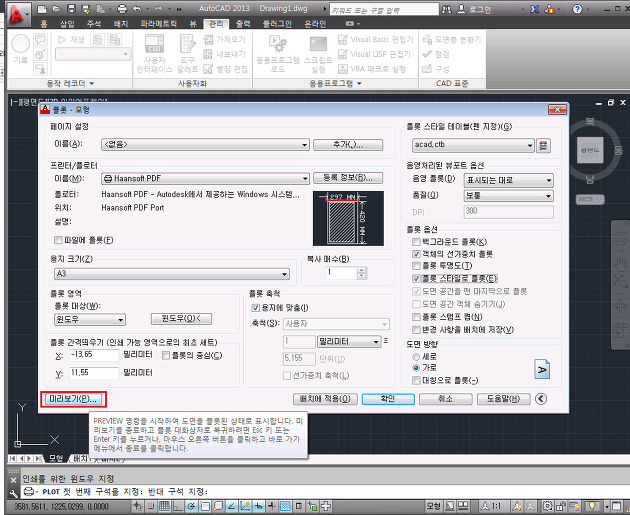Viewport: 630px width, 515px height.
Task: Open paper size dropdown showing A3
Action: [172, 274]
